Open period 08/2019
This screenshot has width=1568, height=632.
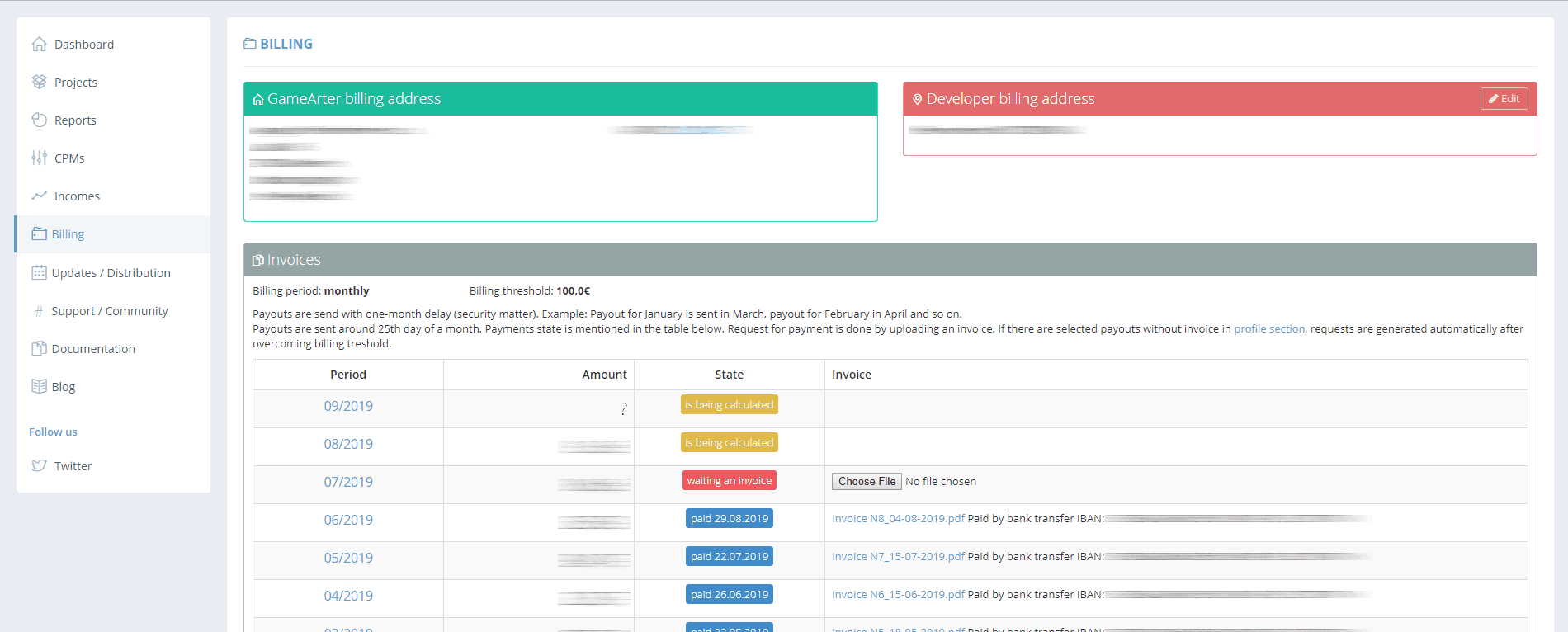(x=348, y=444)
